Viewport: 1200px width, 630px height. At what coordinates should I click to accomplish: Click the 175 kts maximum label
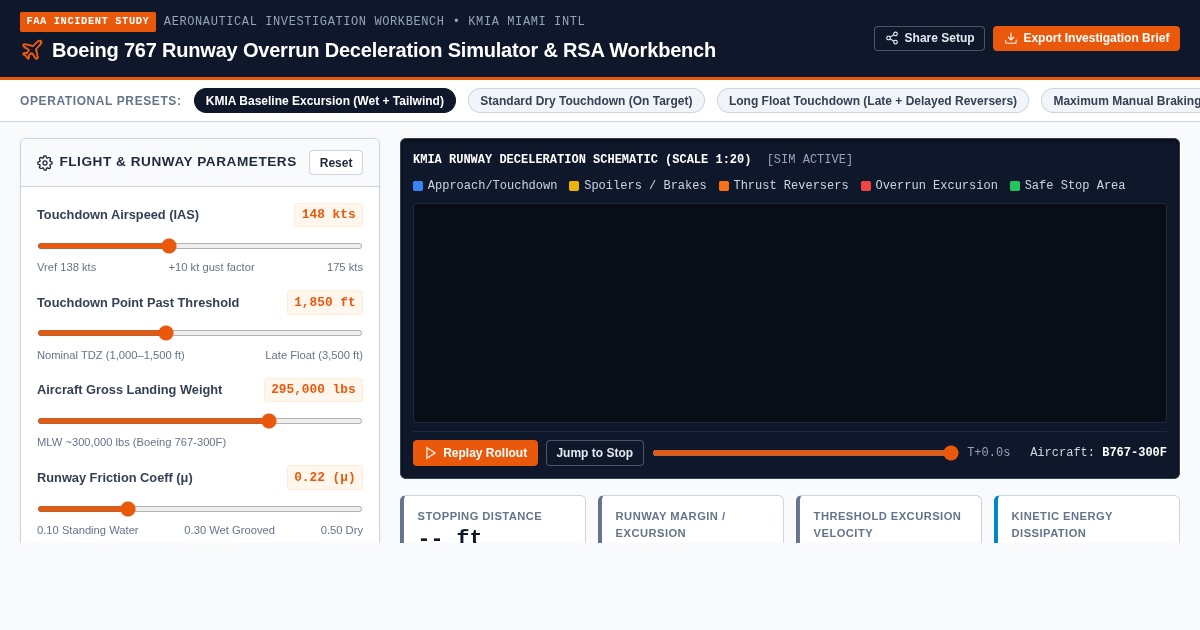click(345, 267)
